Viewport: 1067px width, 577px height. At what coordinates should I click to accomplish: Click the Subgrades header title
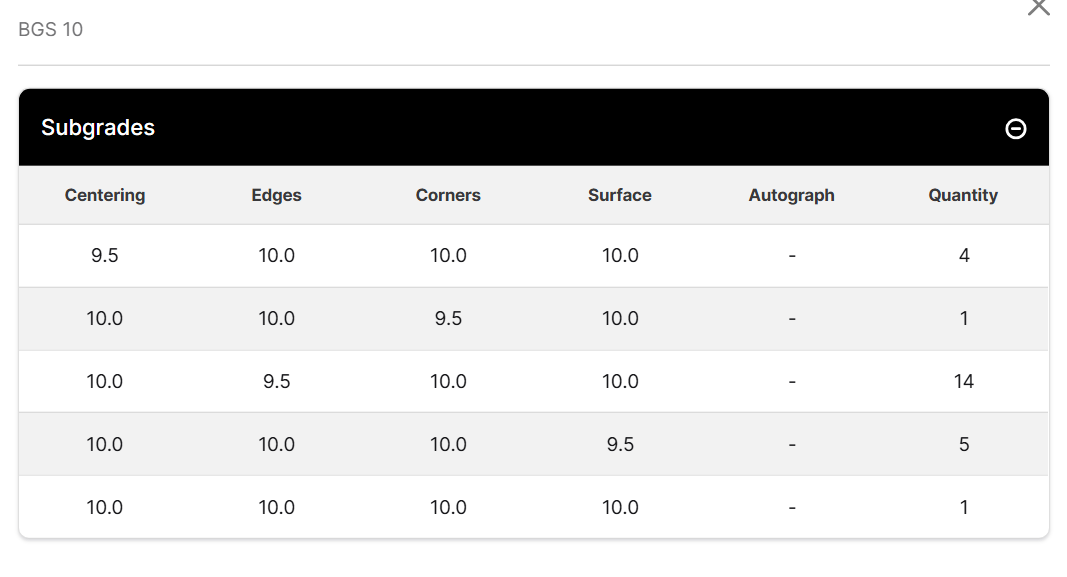[x=98, y=127]
